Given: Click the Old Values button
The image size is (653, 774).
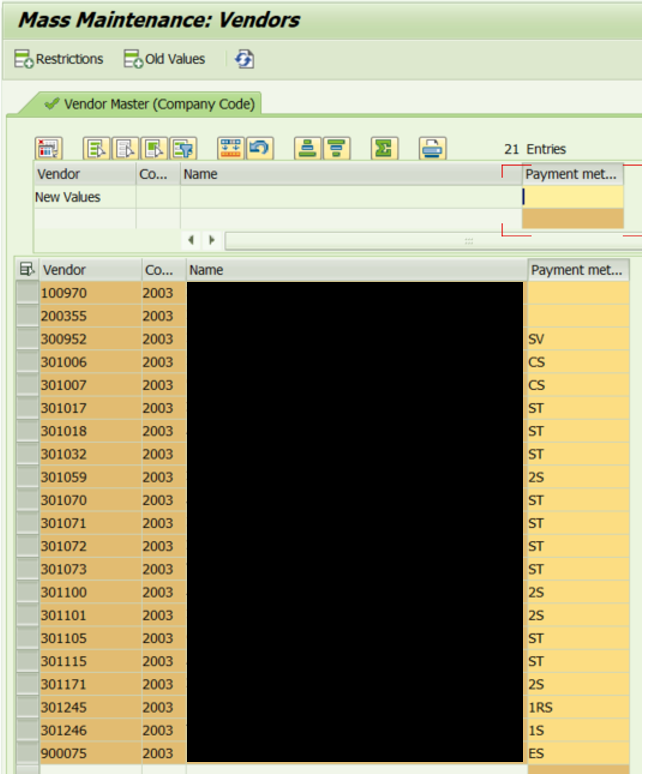Looking at the screenshot, I should 165,60.
